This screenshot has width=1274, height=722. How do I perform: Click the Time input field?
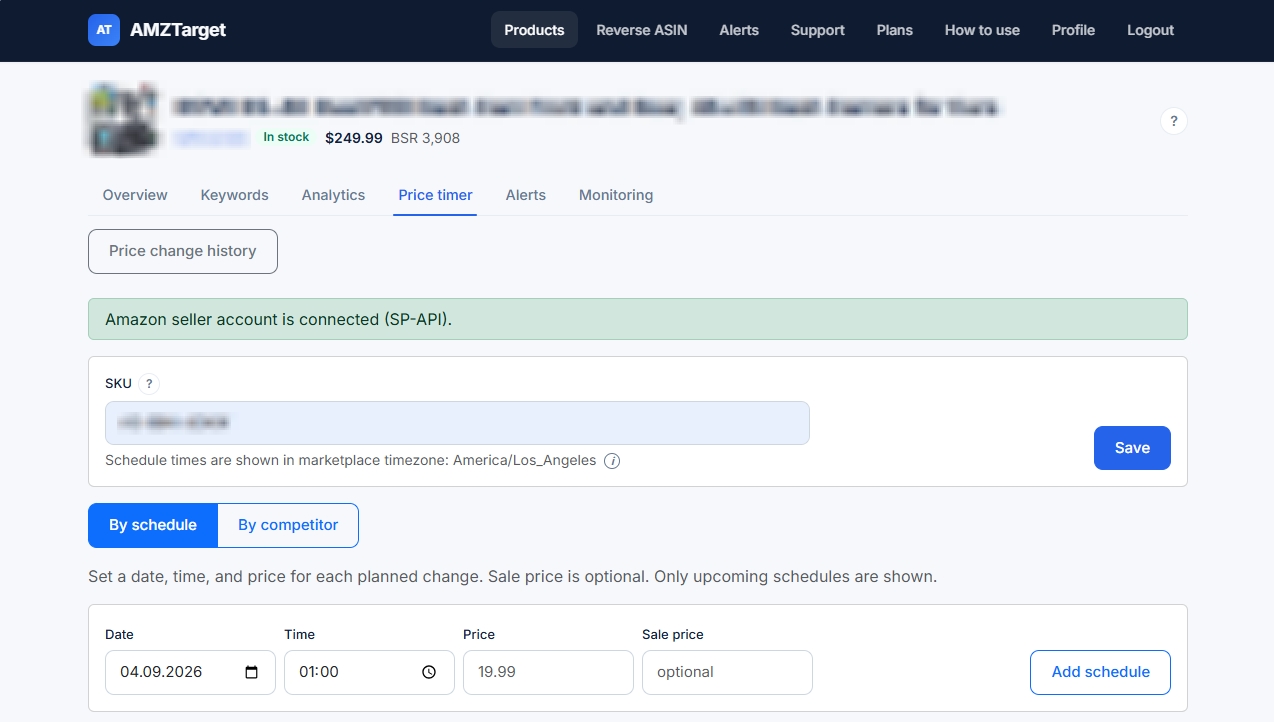coord(369,672)
